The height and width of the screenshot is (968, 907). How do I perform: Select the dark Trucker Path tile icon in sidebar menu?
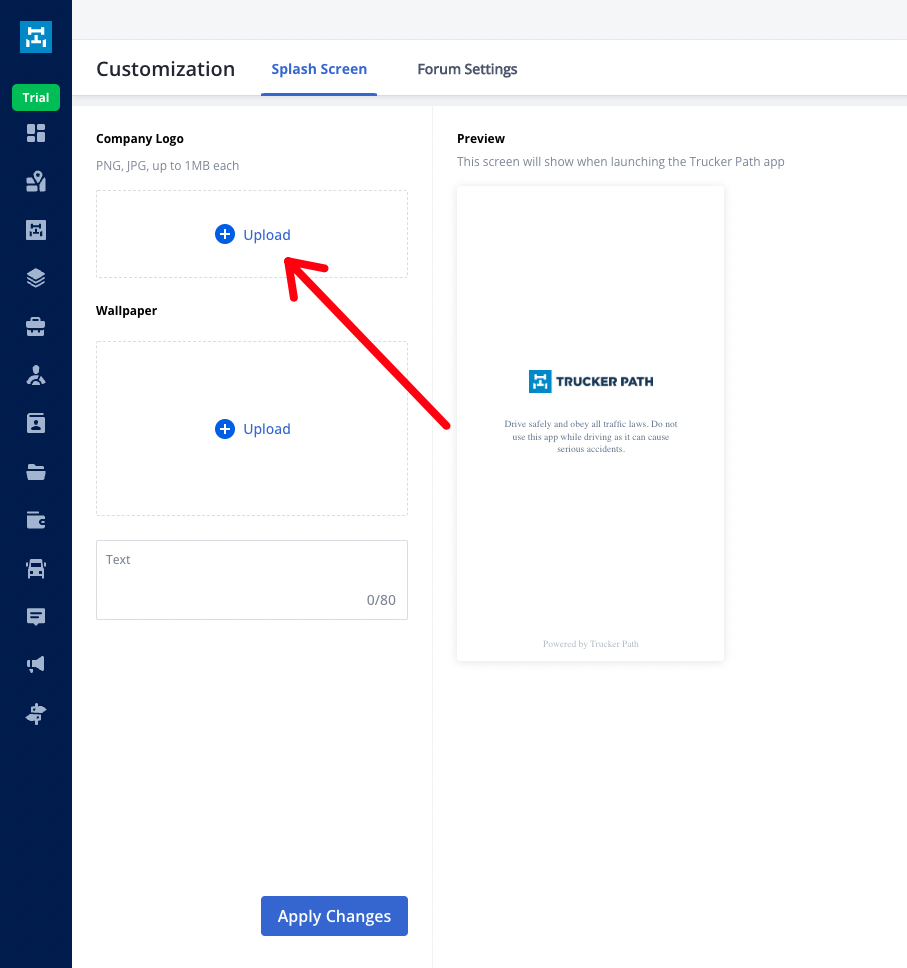36,230
